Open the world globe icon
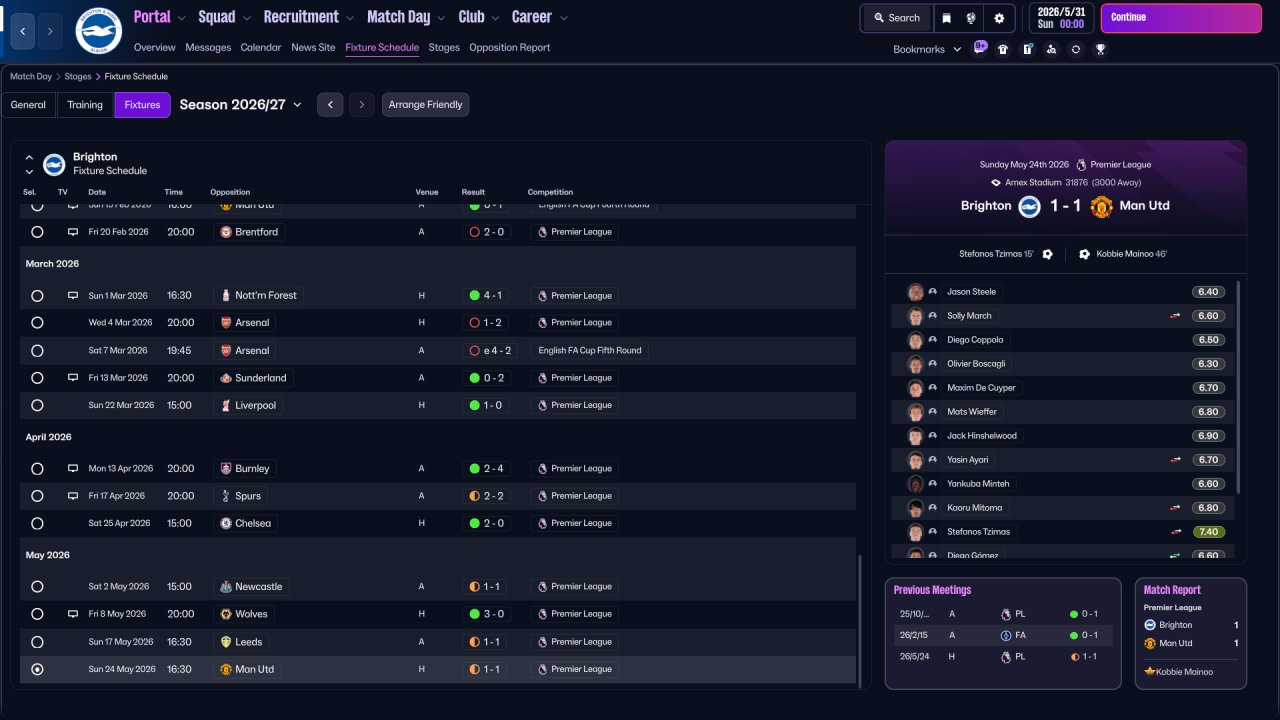Screen dimensions: 1280x720 [970, 18]
